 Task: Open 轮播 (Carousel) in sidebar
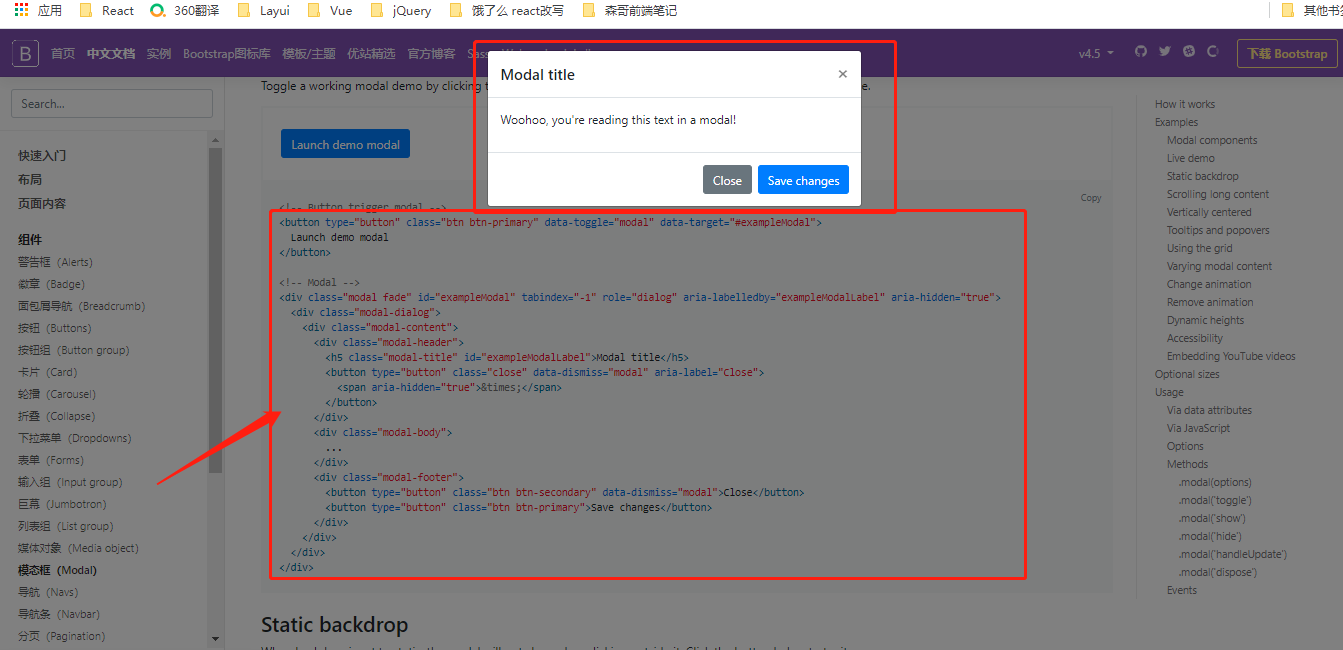(57, 394)
